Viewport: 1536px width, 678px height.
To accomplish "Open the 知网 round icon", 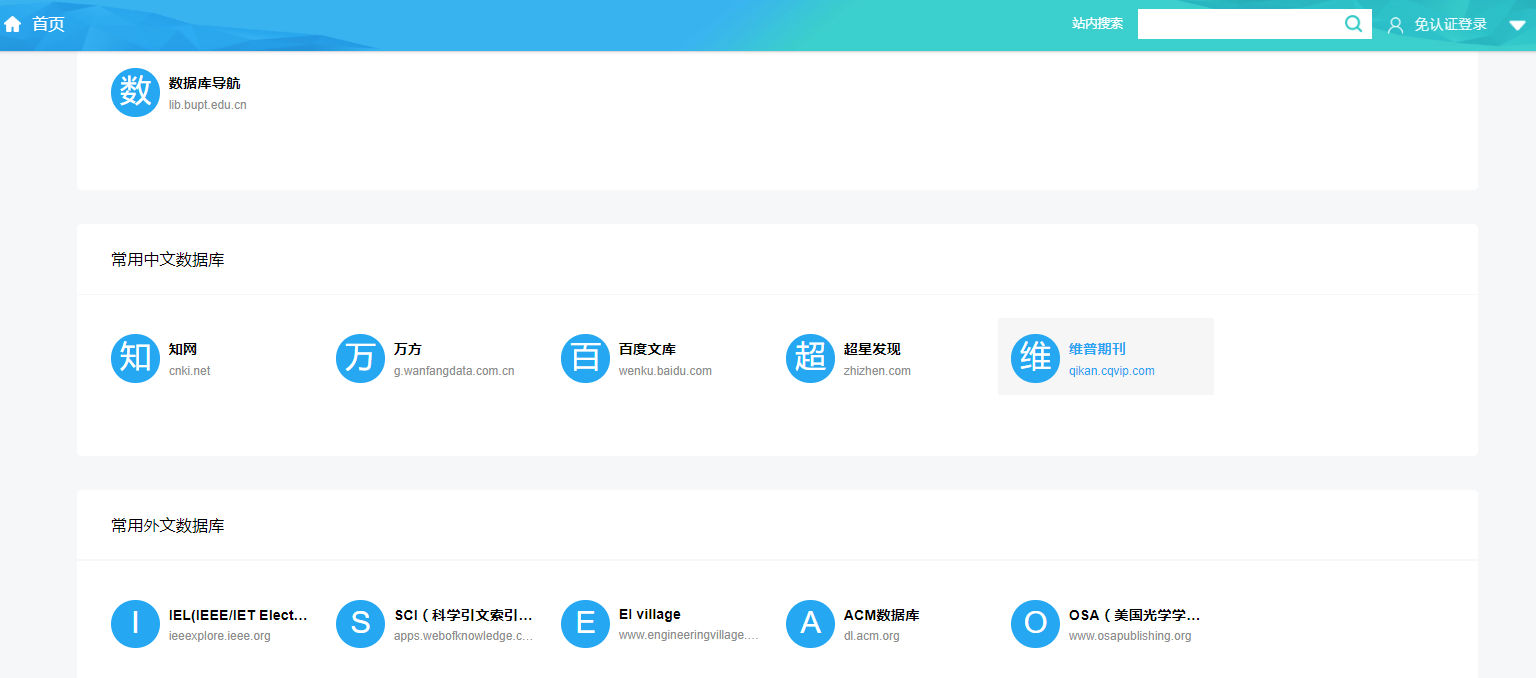I will [135, 358].
